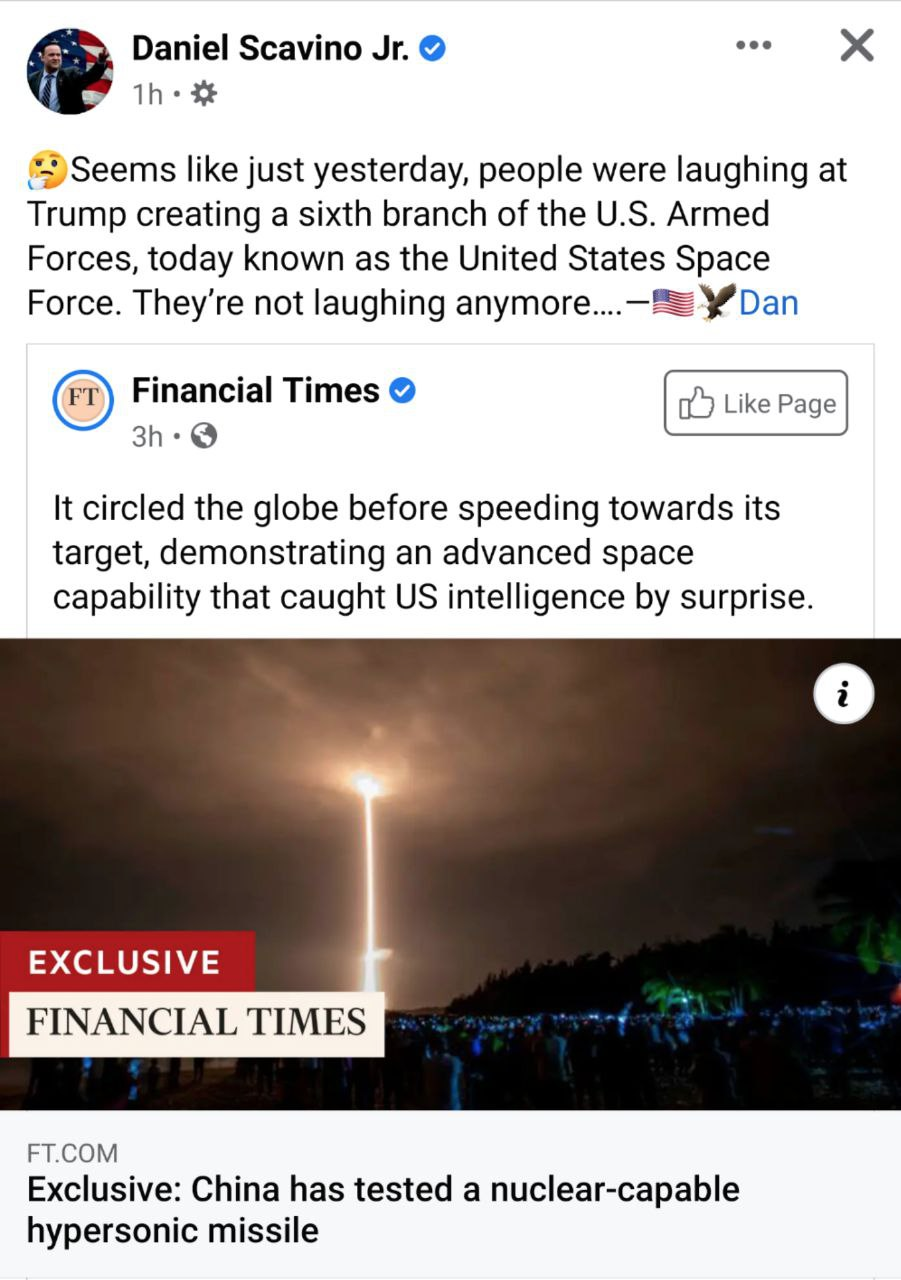Screen dimensions: 901x1280
Task: Click the verified badge beside Financial Times
Action: pos(401,391)
